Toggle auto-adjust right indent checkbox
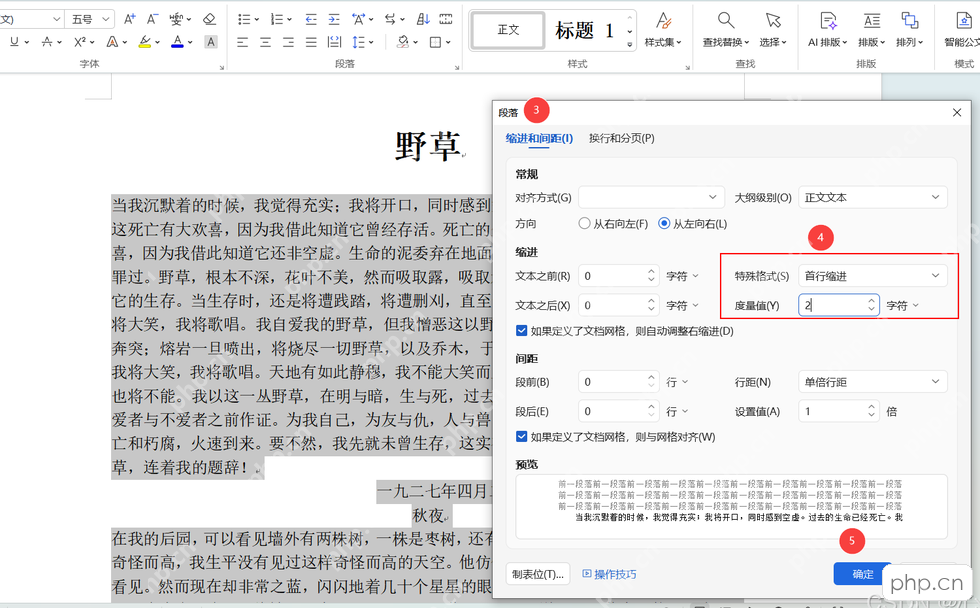 [521, 331]
